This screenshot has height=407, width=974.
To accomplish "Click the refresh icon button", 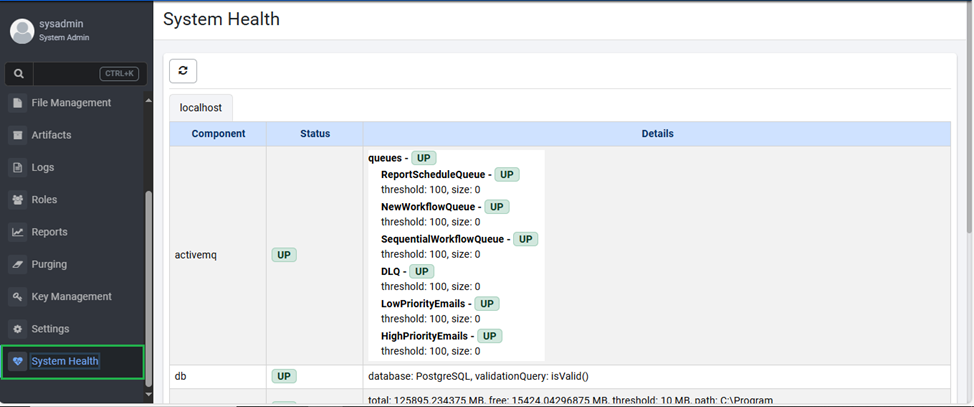I will [x=183, y=71].
